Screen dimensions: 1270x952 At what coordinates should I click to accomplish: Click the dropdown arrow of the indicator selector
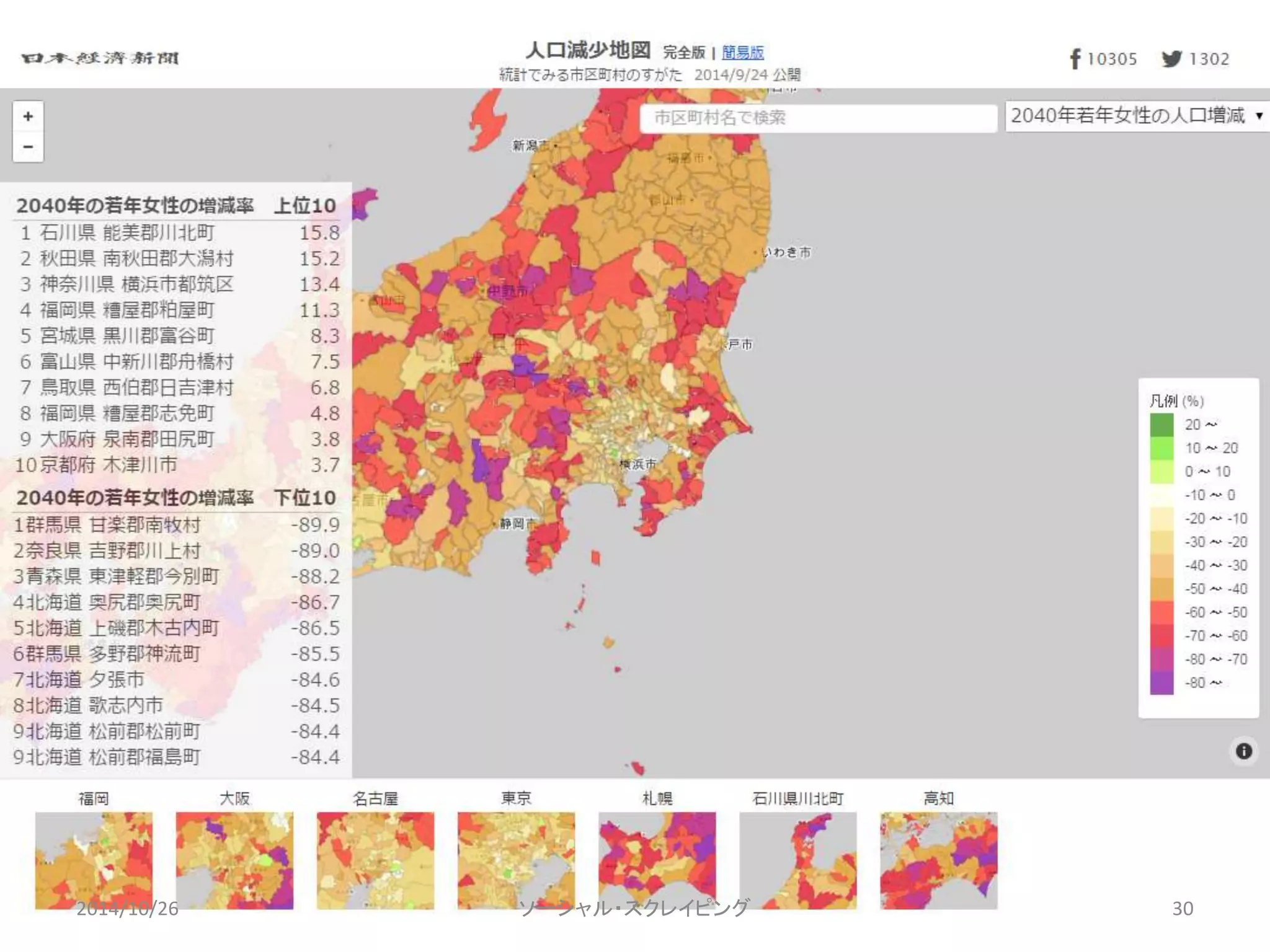(x=1259, y=116)
